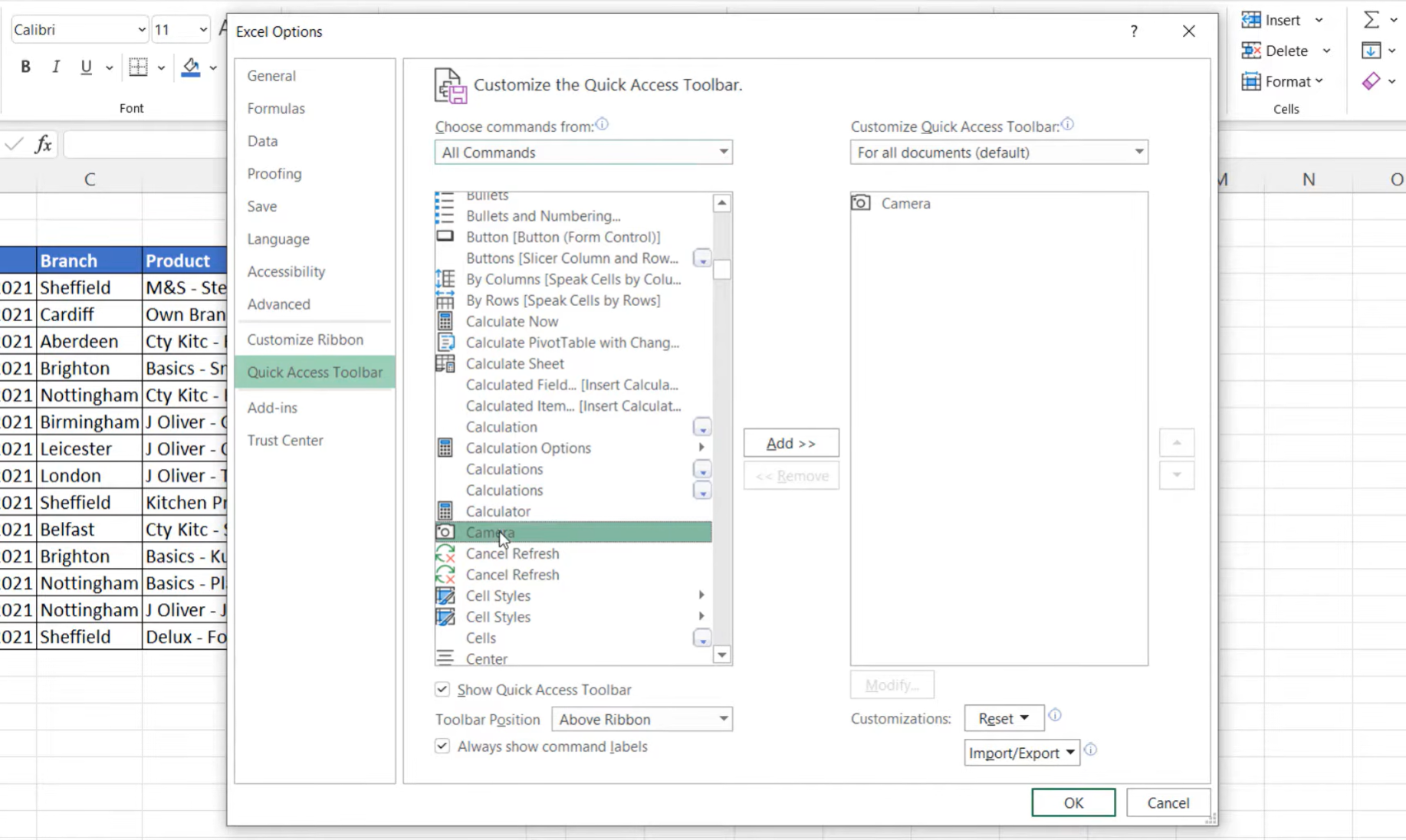Open the font name Calibri dropdown
Image resolution: width=1406 pixels, height=840 pixels.
click(x=141, y=30)
